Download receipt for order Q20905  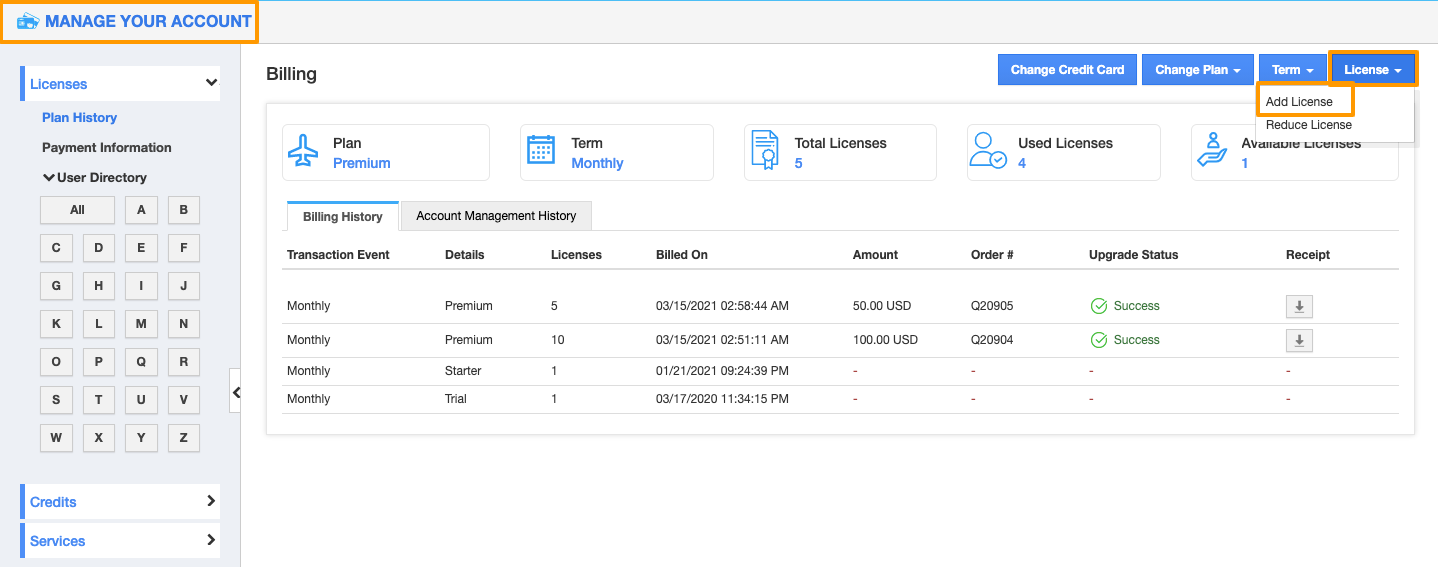point(1298,307)
